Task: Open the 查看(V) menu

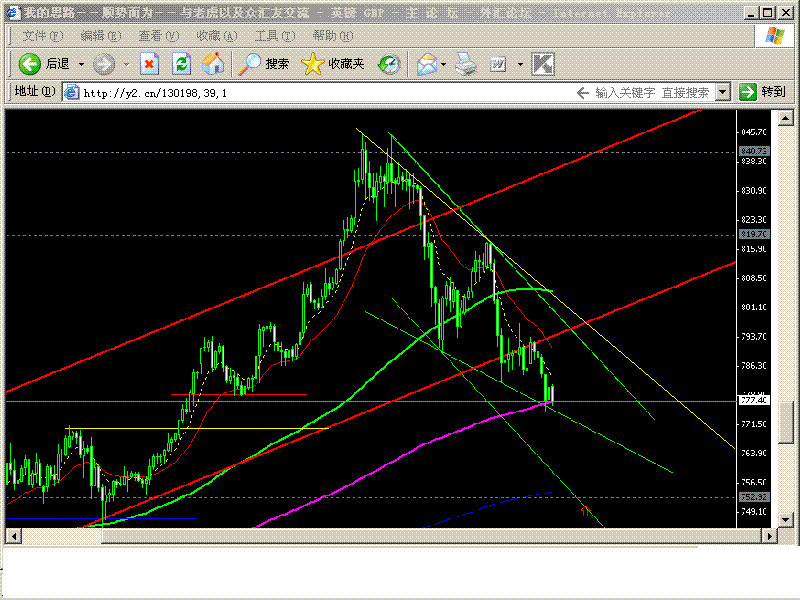Action: (159, 36)
